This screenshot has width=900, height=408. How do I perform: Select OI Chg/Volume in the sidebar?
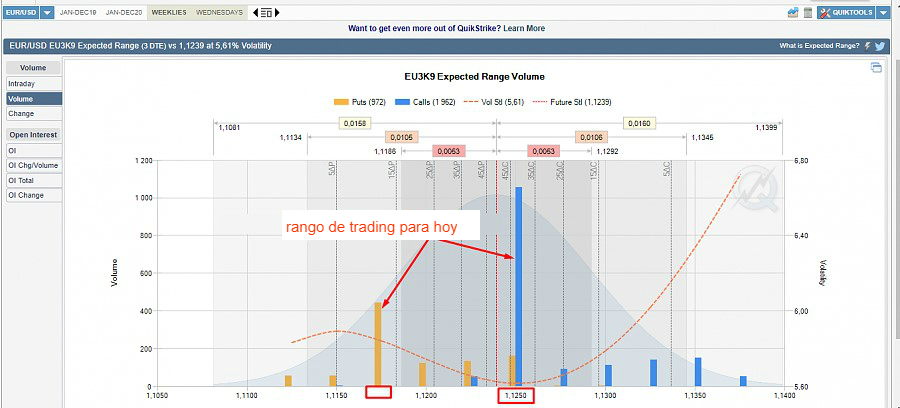[33, 165]
